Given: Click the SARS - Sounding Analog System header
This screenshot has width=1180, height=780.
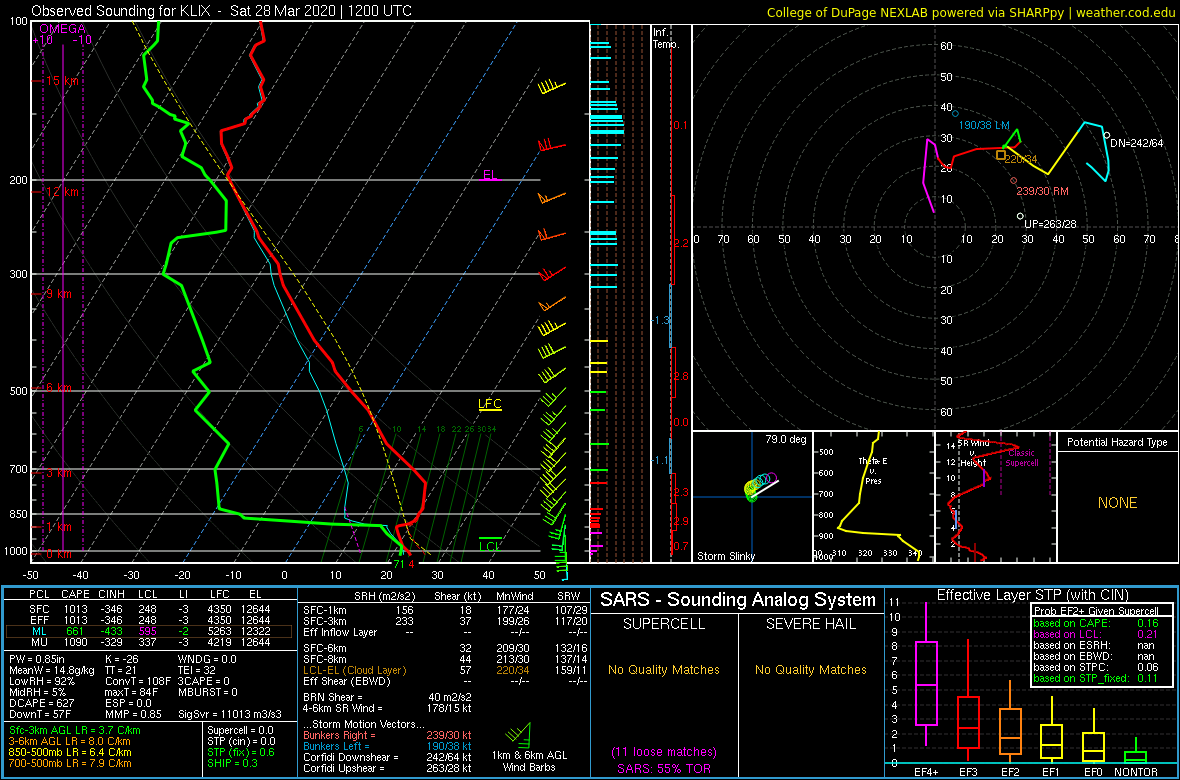Looking at the screenshot, I should 738,600.
